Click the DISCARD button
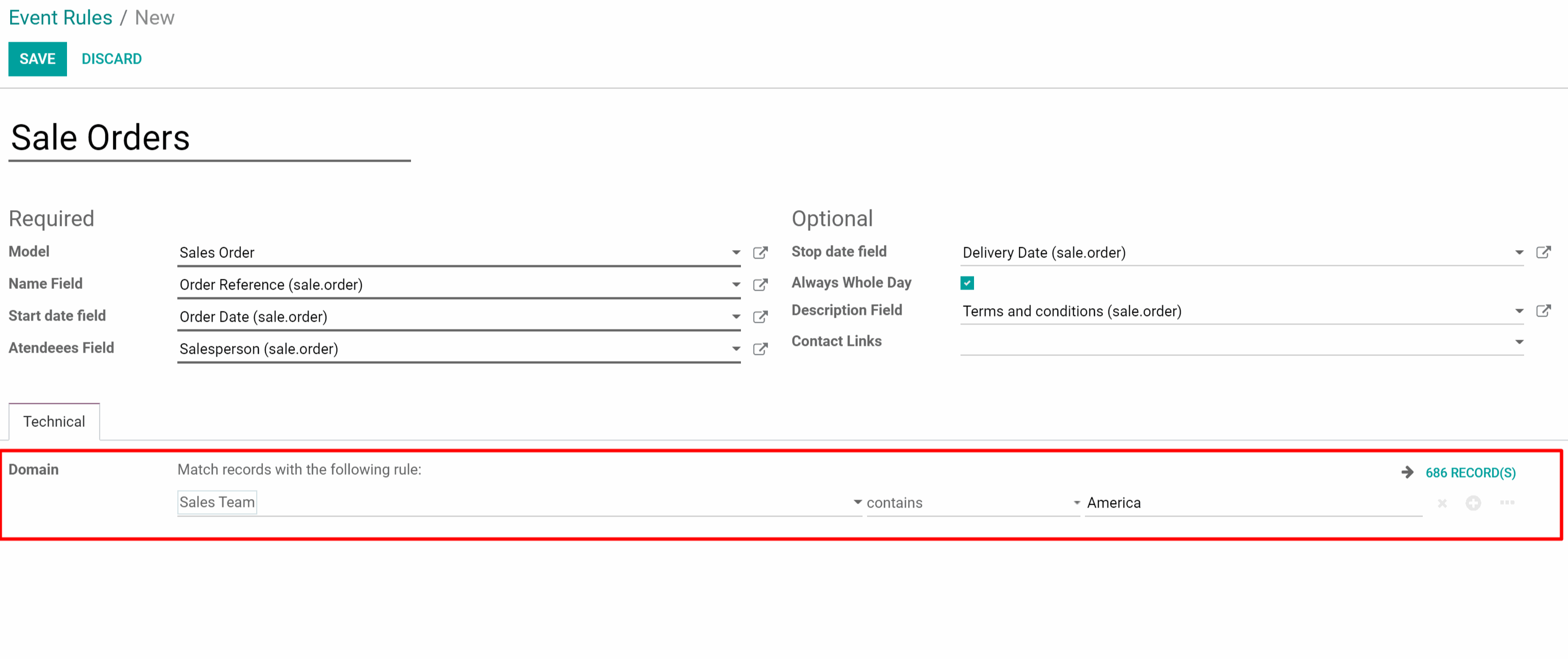Image resolution: width=1568 pixels, height=659 pixels. coord(111,59)
